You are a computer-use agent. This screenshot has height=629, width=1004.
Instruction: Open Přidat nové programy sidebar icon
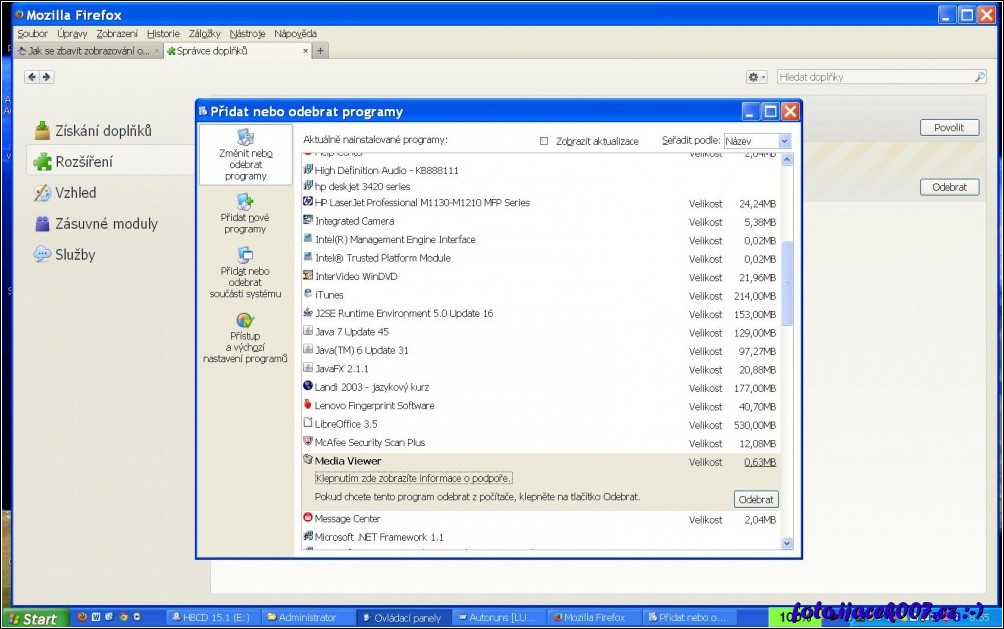[245, 201]
